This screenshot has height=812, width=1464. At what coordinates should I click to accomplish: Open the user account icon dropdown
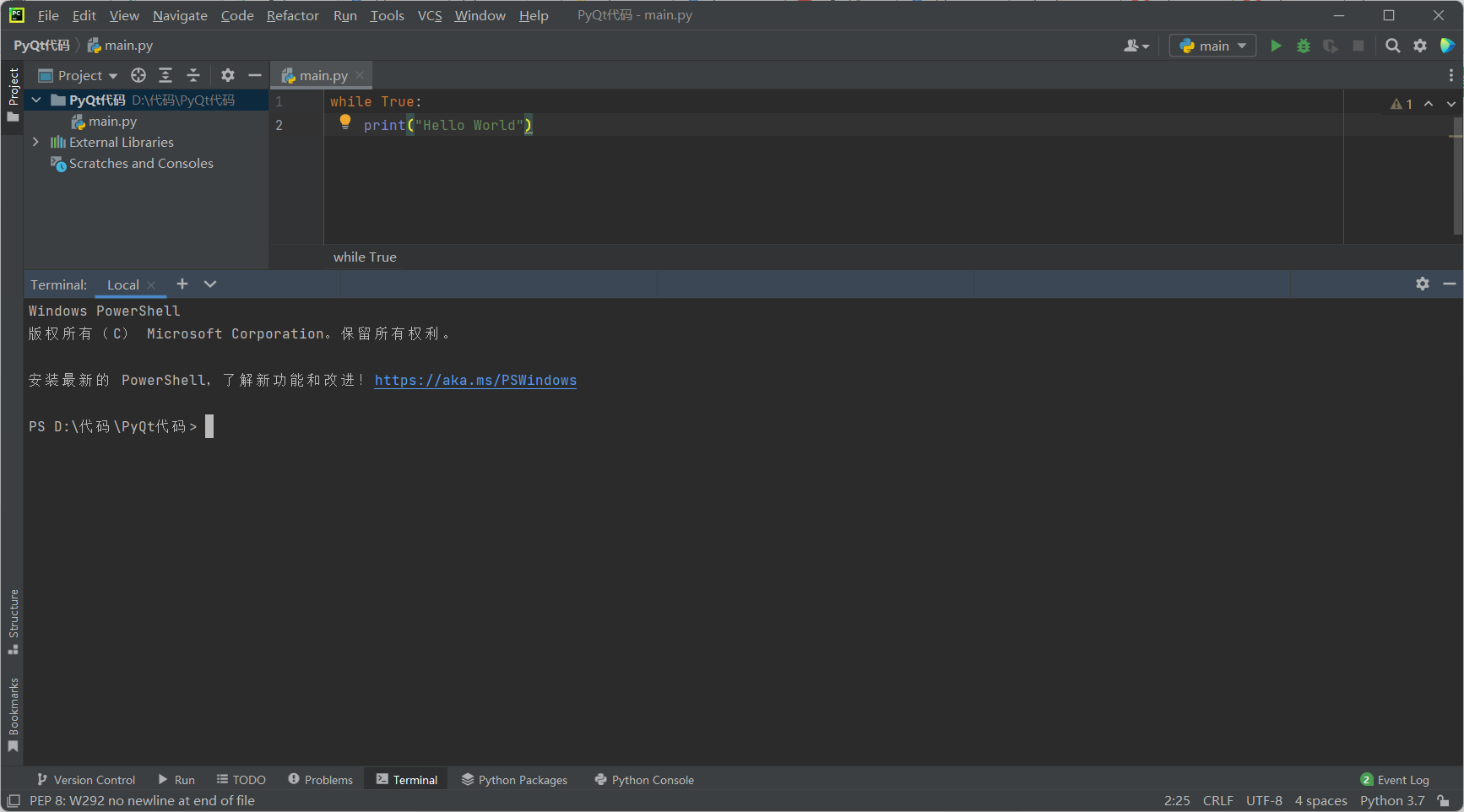pos(1136,46)
